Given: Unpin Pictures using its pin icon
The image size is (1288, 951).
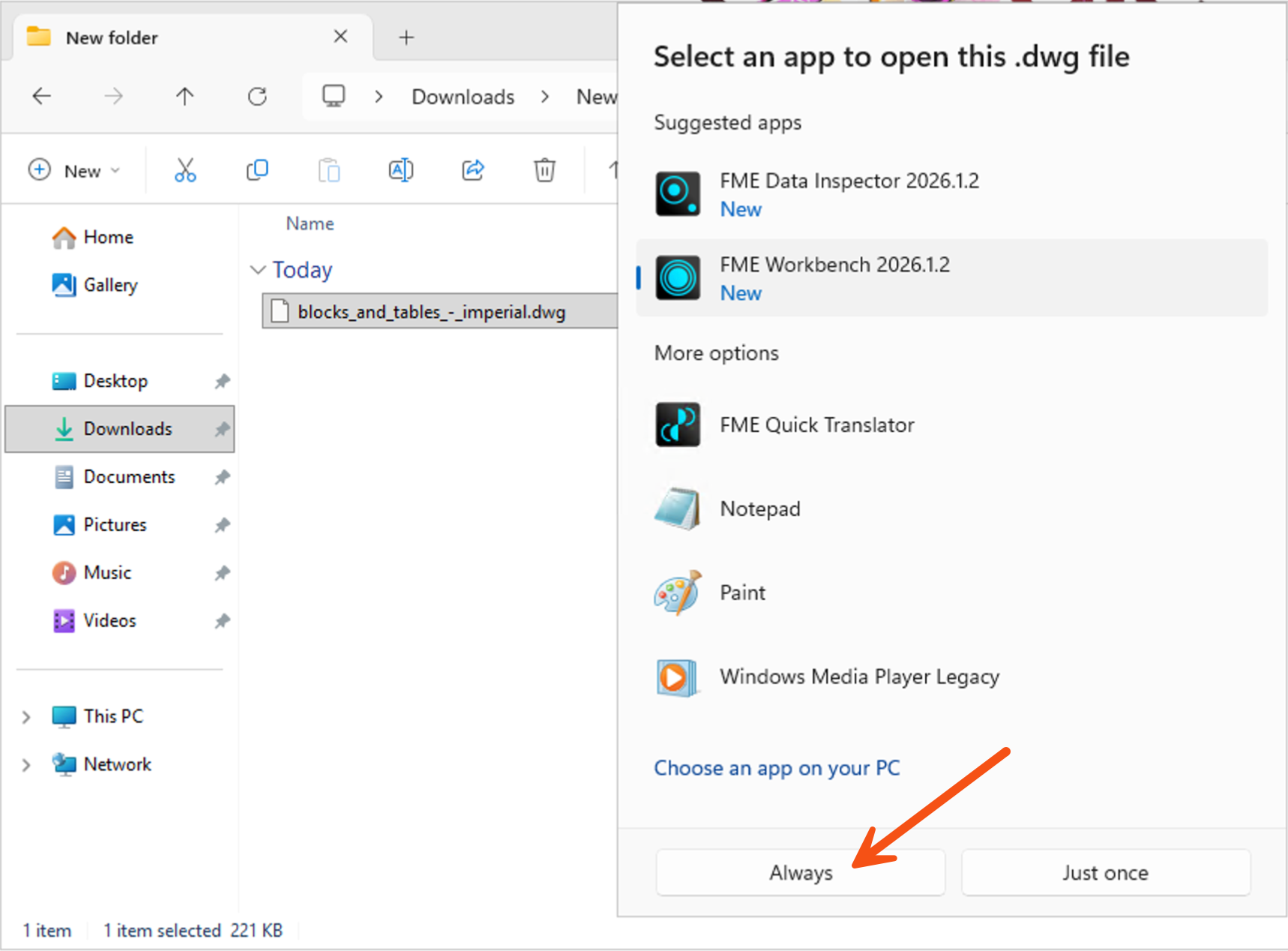Looking at the screenshot, I should click(x=222, y=525).
